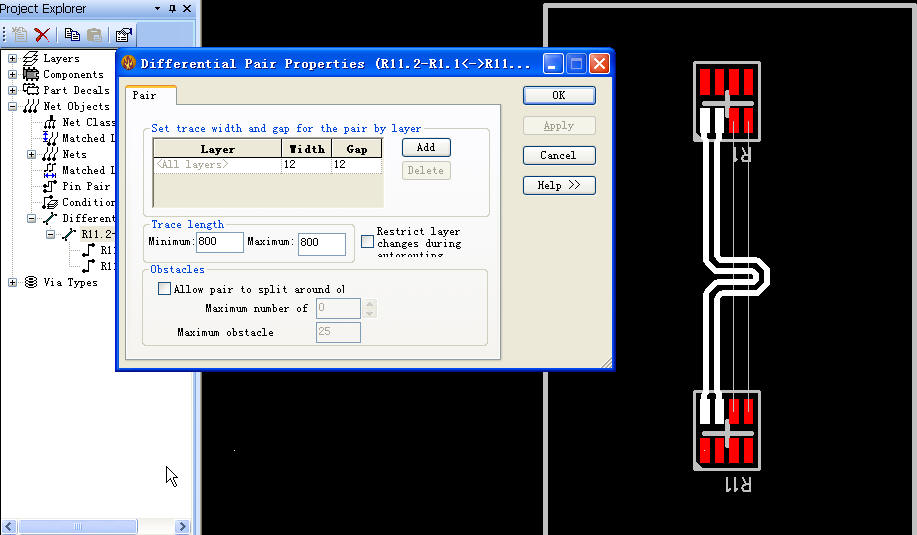Click the red X Delete icon in Project Explorer
This screenshot has height=535, width=917.
(x=42, y=34)
